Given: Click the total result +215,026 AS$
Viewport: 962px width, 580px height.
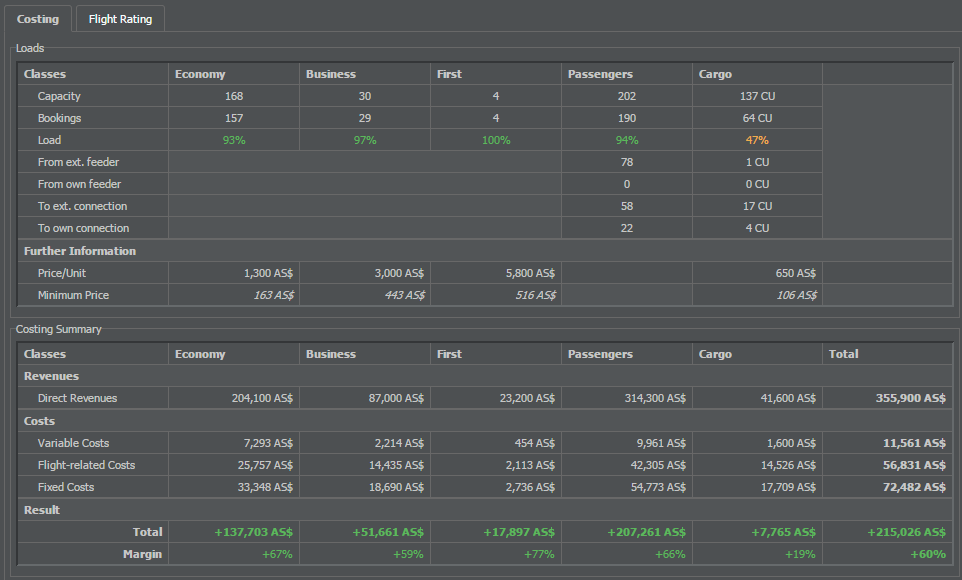Looking at the screenshot, I should (887, 532).
